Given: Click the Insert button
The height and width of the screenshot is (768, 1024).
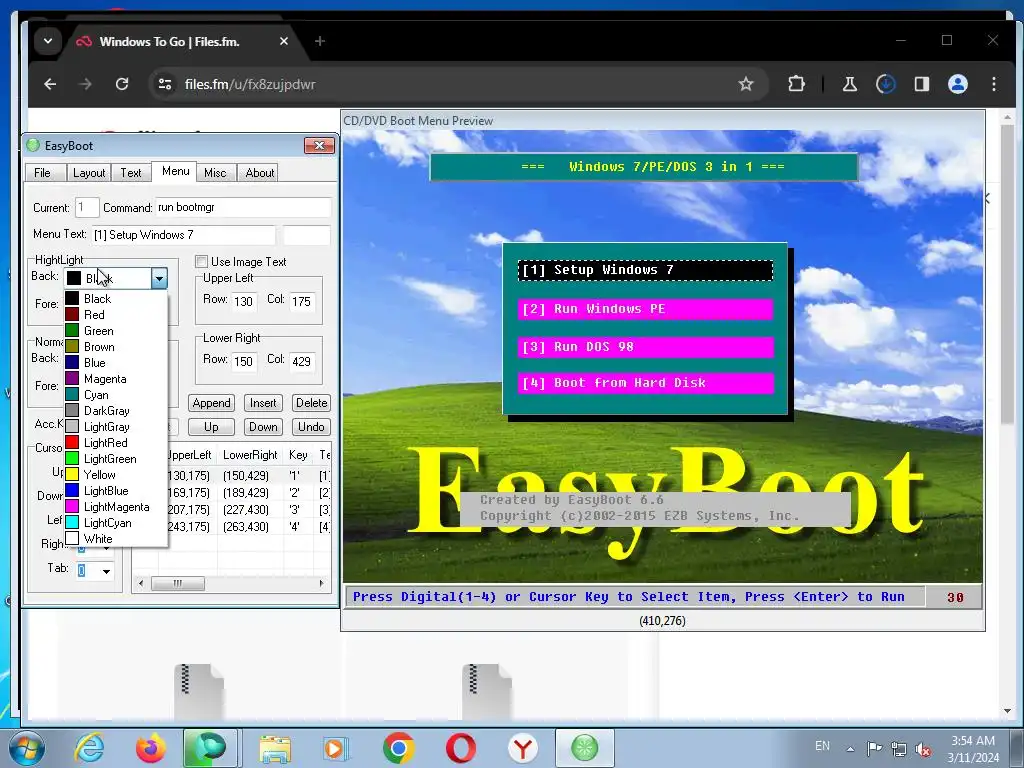Looking at the screenshot, I should [x=263, y=403].
